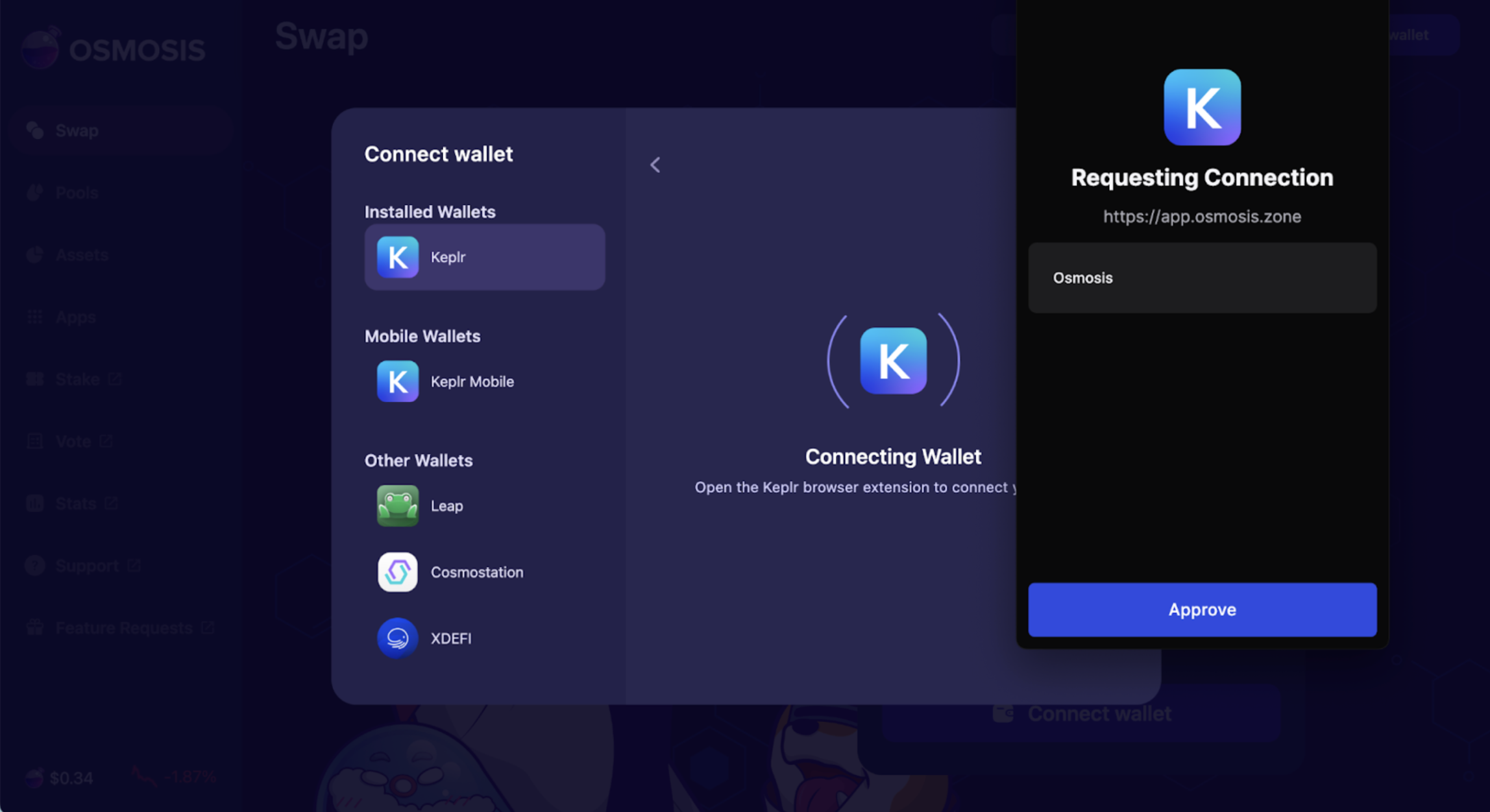Click the Keplr Mobile wallet icon

click(x=397, y=381)
